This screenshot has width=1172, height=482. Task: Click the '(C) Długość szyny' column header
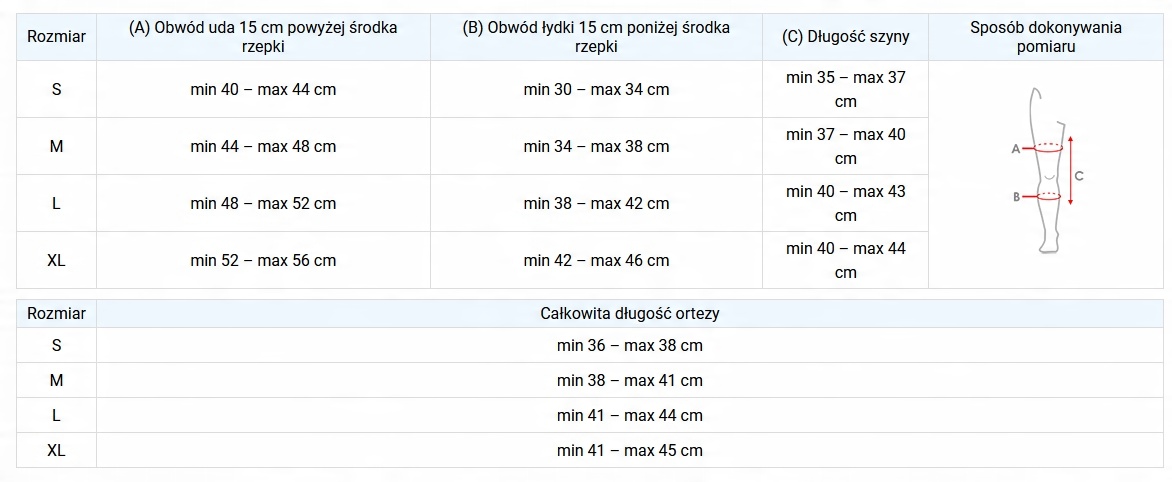point(845,37)
